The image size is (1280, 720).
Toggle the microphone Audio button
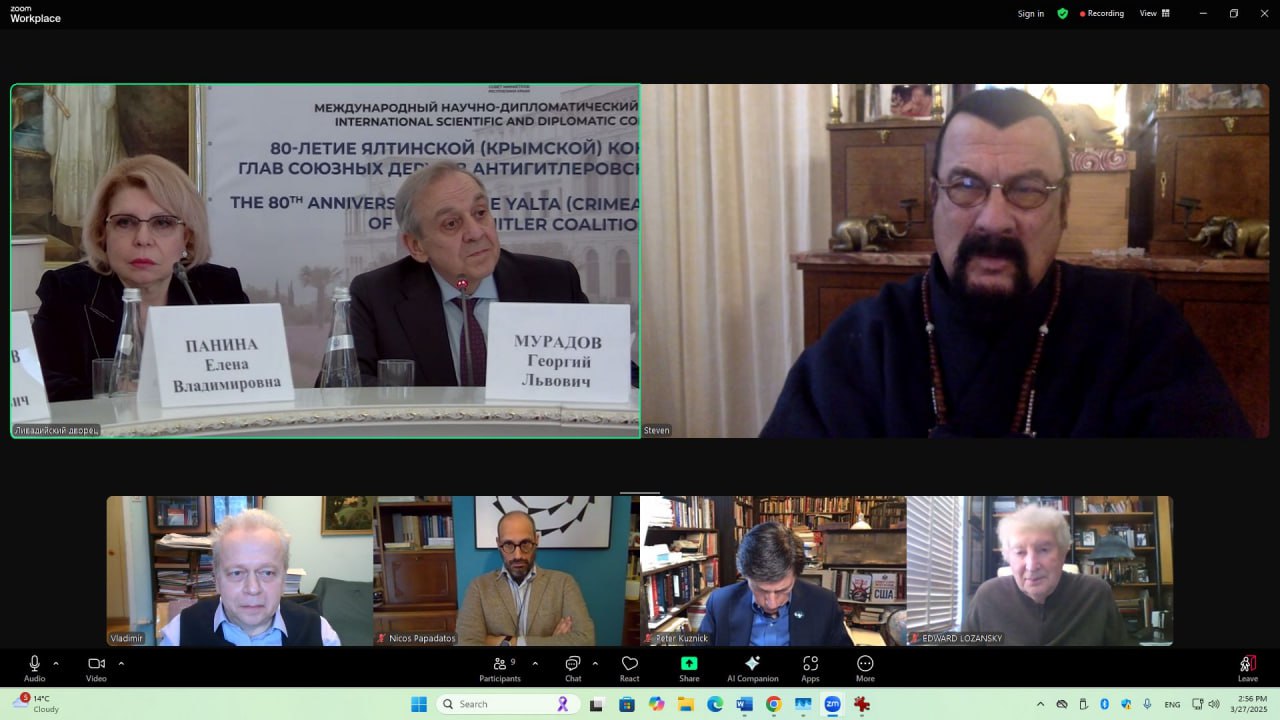click(x=35, y=667)
